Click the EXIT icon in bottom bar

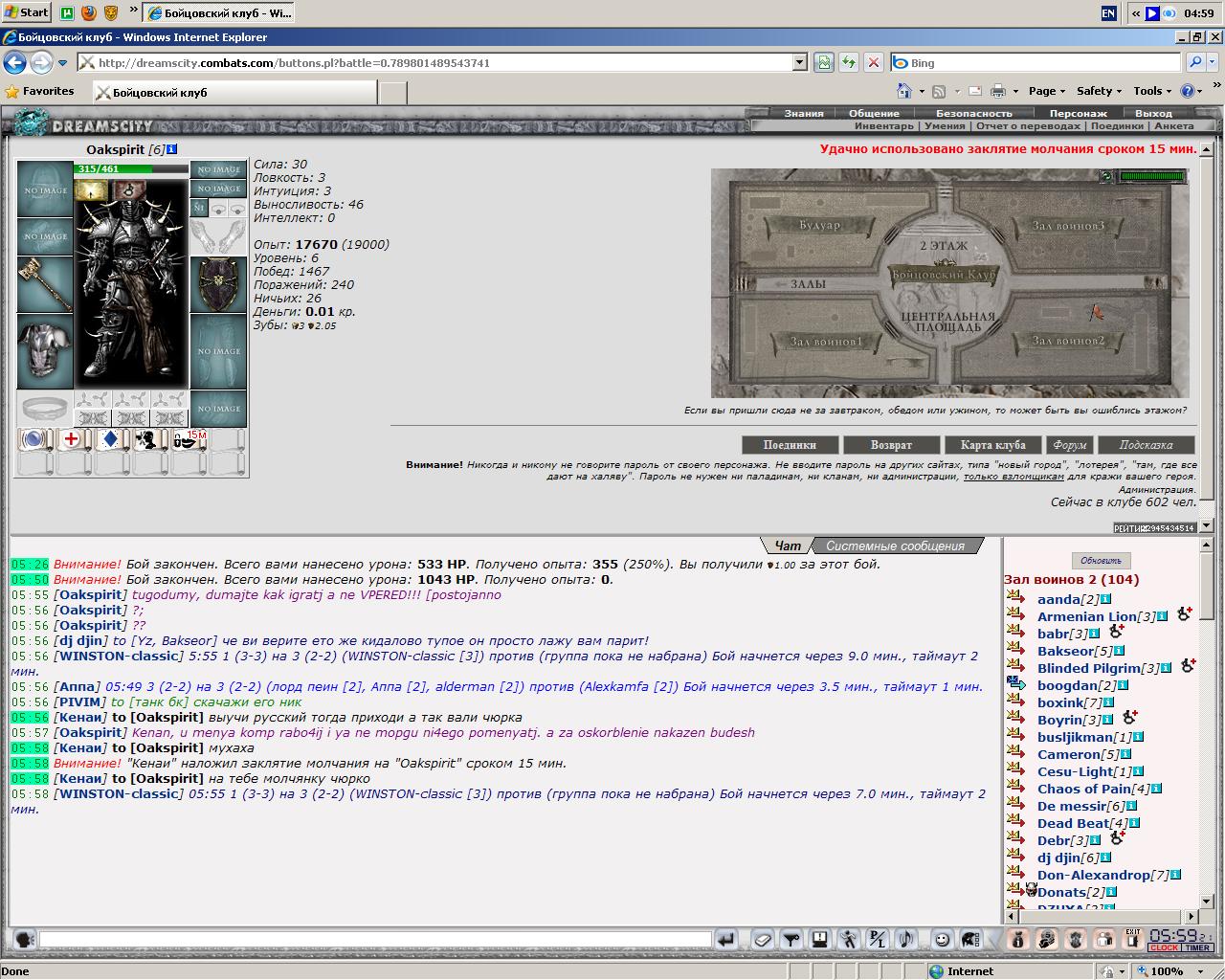1133,940
